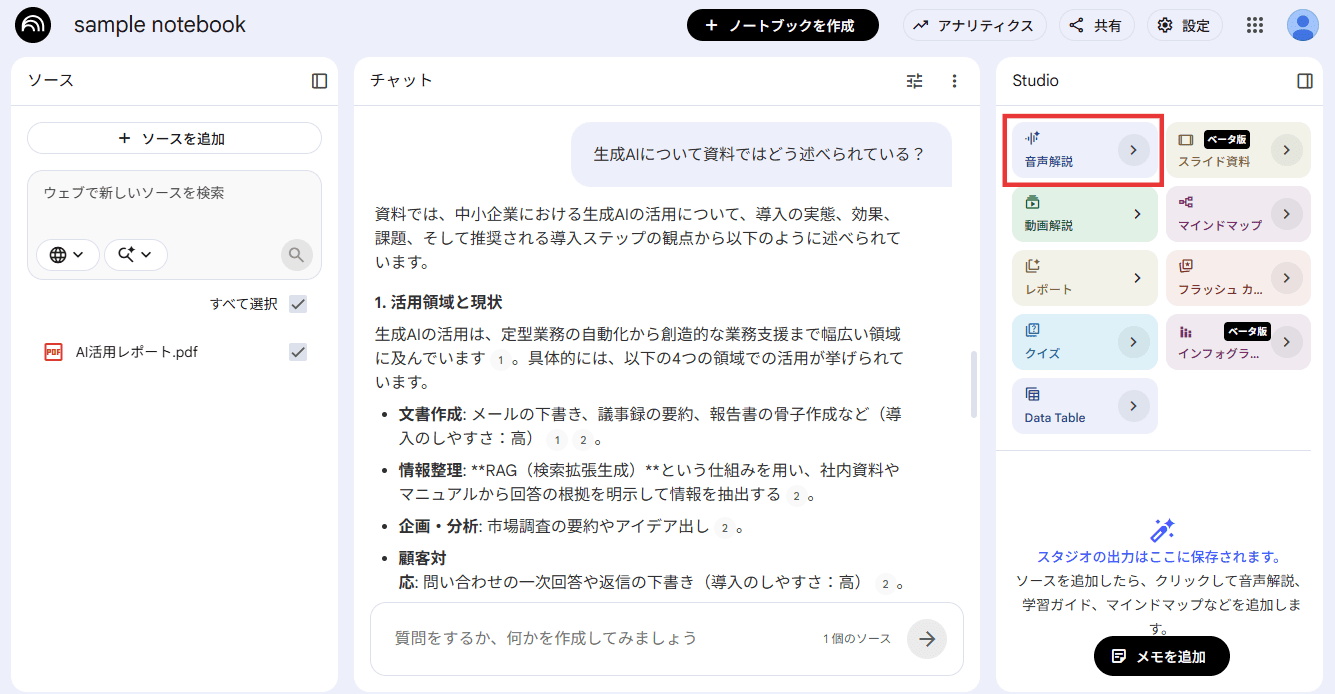Screen dimensions: 1335x694
Task: Expand 動画解説 options arrow
Action: pyautogui.click(x=1136, y=214)
